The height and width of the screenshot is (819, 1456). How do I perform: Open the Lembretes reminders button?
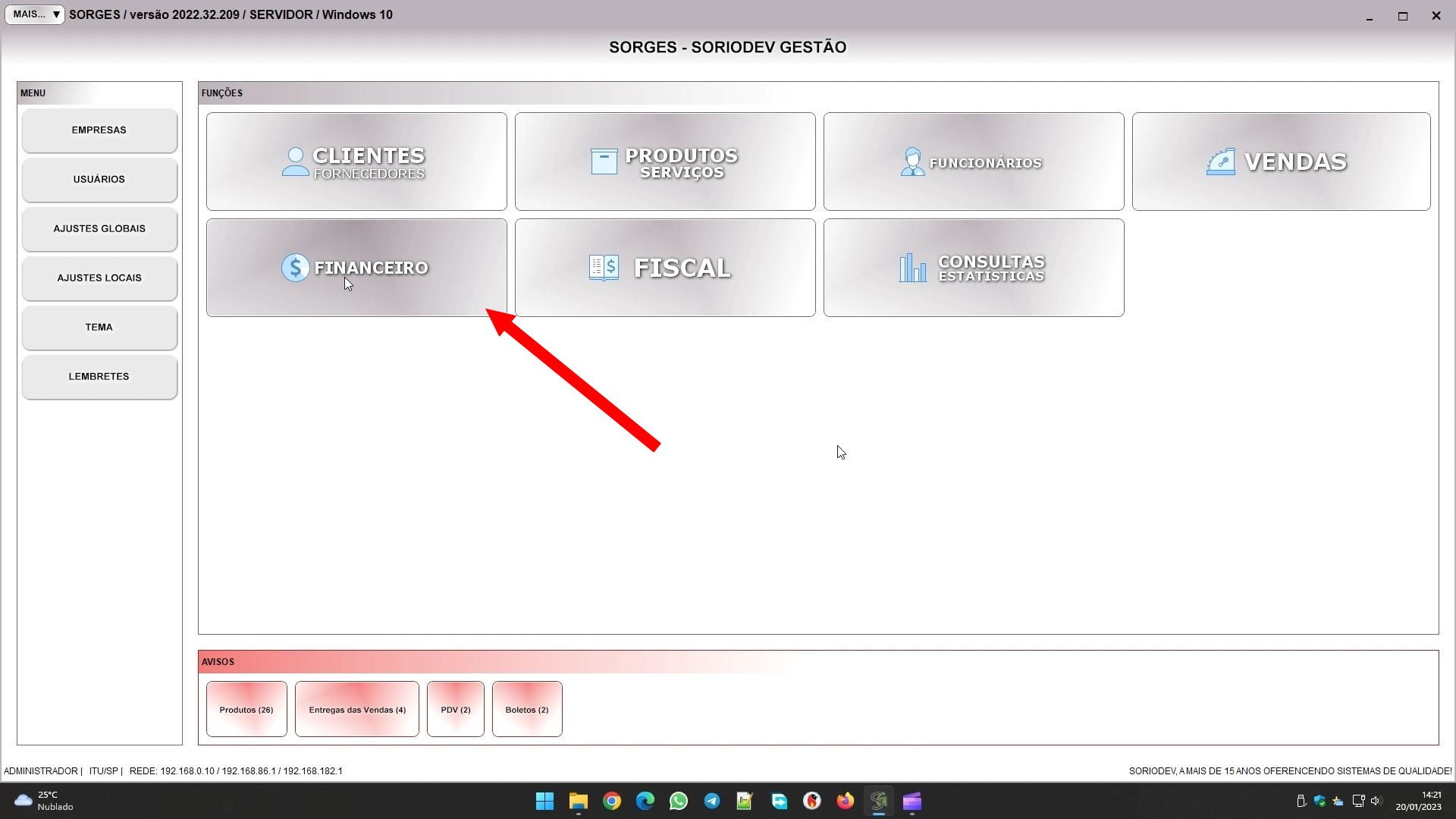[x=99, y=377]
